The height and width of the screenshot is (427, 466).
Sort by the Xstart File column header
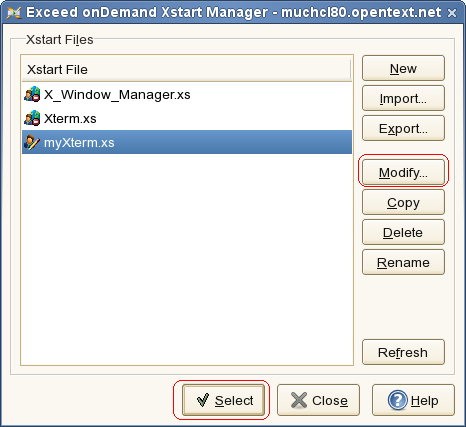[187, 69]
